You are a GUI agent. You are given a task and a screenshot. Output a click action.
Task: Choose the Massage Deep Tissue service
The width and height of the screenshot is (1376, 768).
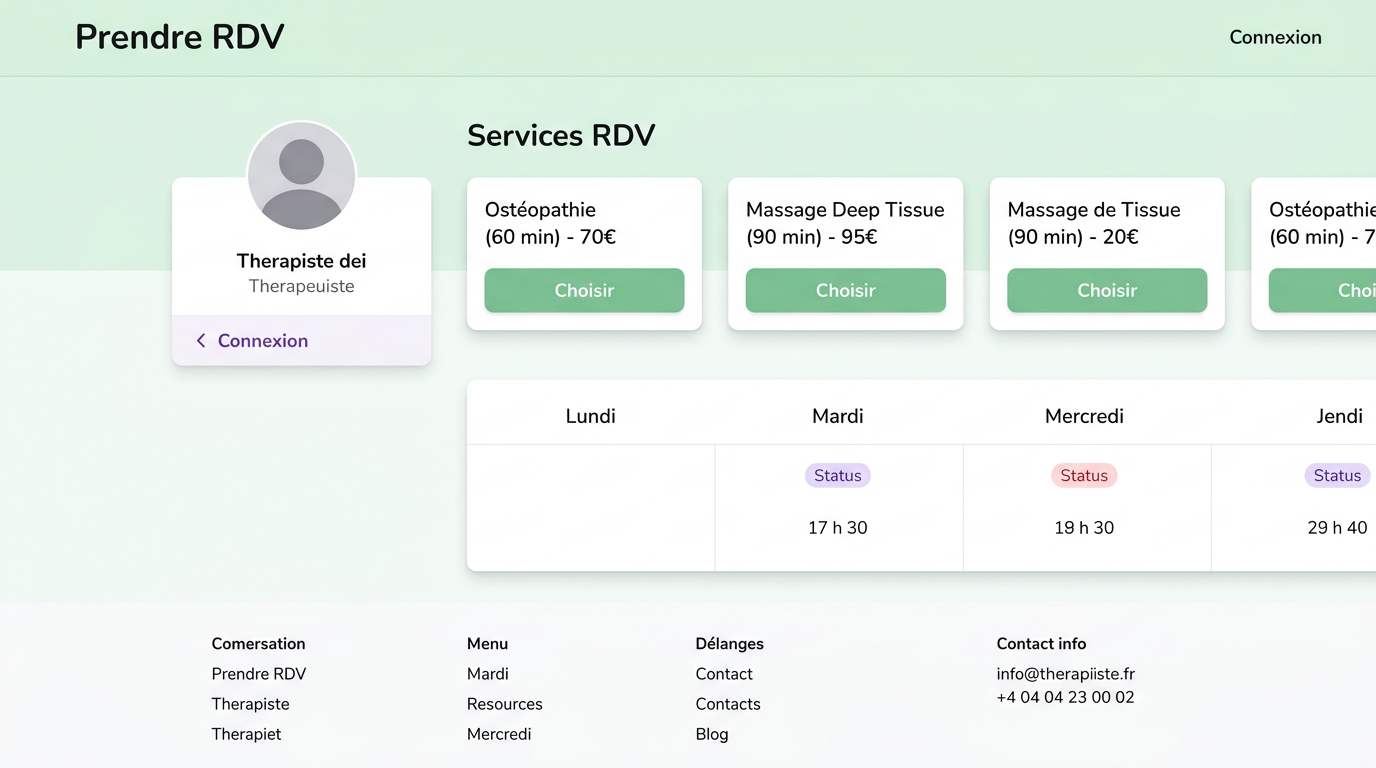[x=845, y=290]
